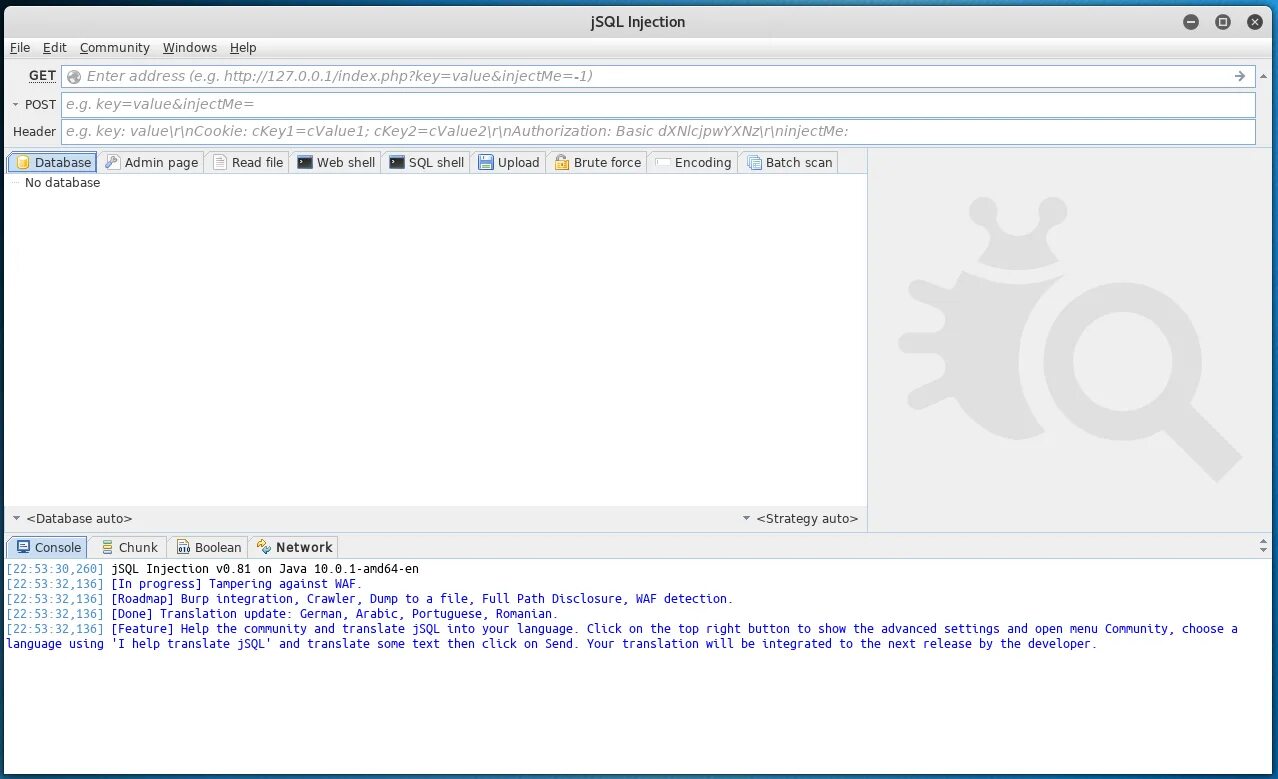Click the '[Roadmap] Burp integration' console line
Screen dimensions: 1278x779
(x=369, y=599)
